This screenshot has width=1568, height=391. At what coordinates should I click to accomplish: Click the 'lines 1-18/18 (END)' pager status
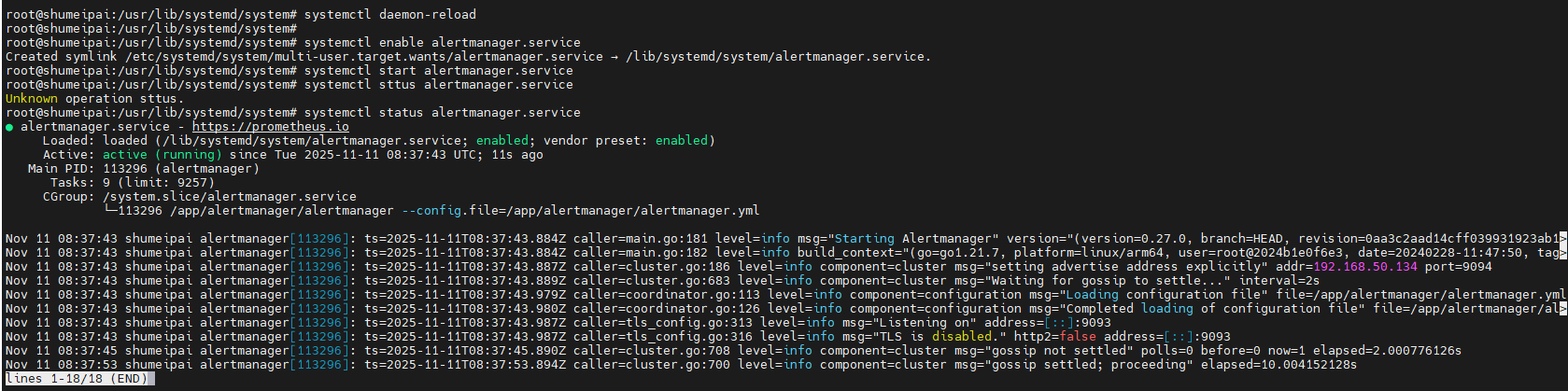point(77,379)
